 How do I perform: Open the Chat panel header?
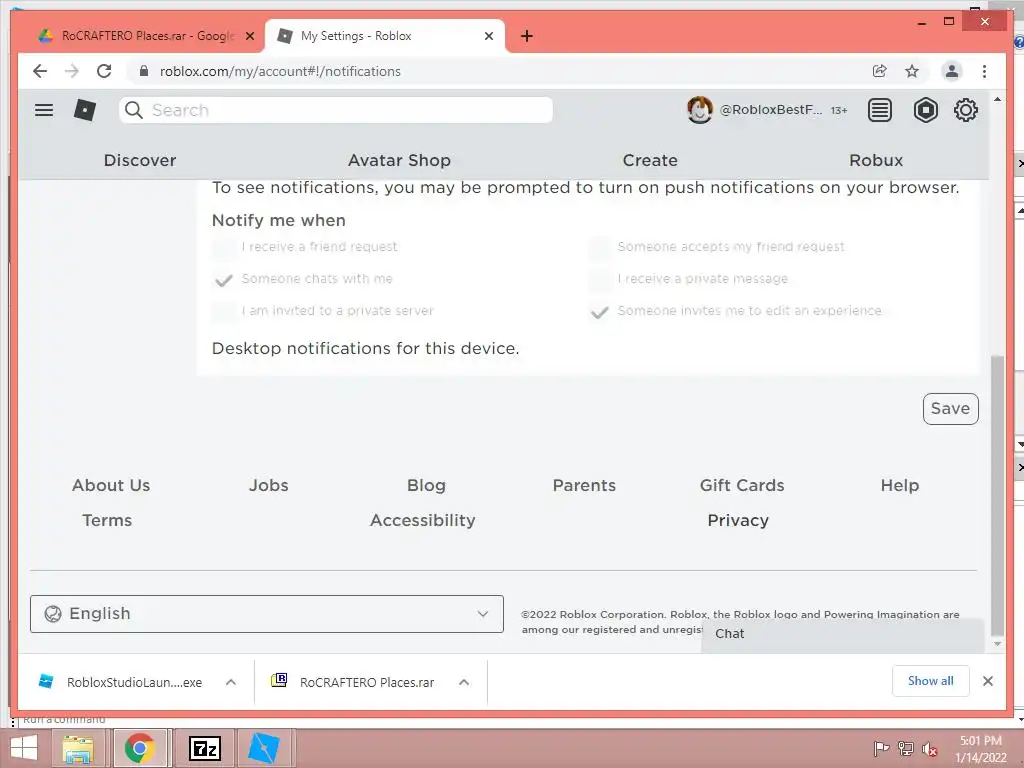842,633
